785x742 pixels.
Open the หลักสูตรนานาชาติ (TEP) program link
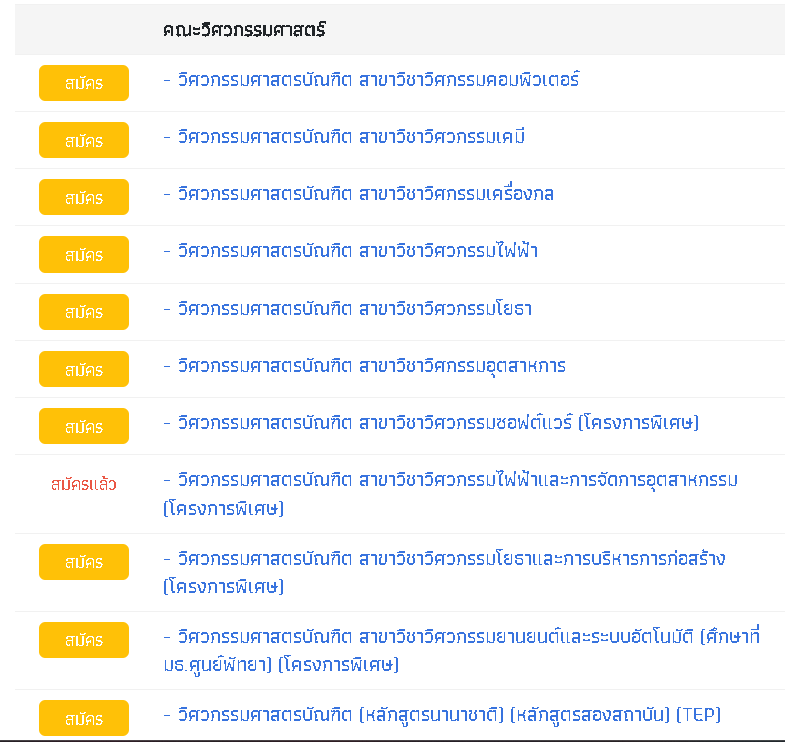coord(441,715)
